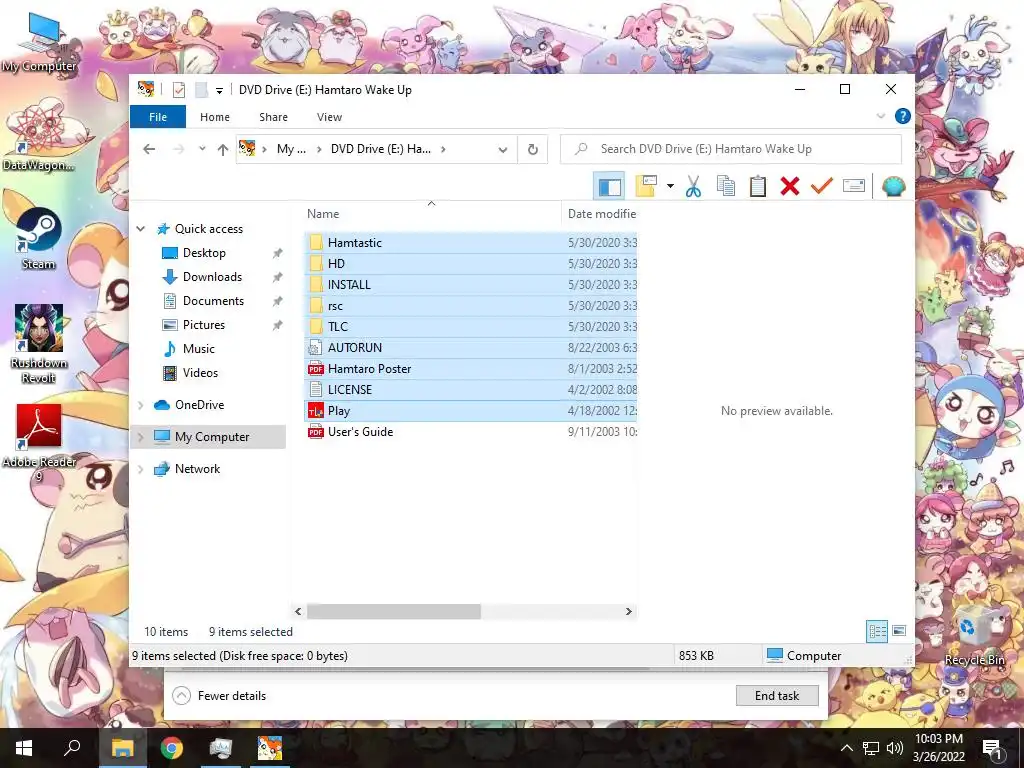Click horizontal scrollbar right arrow
This screenshot has width=1024, height=768.
tap(629, 611)
